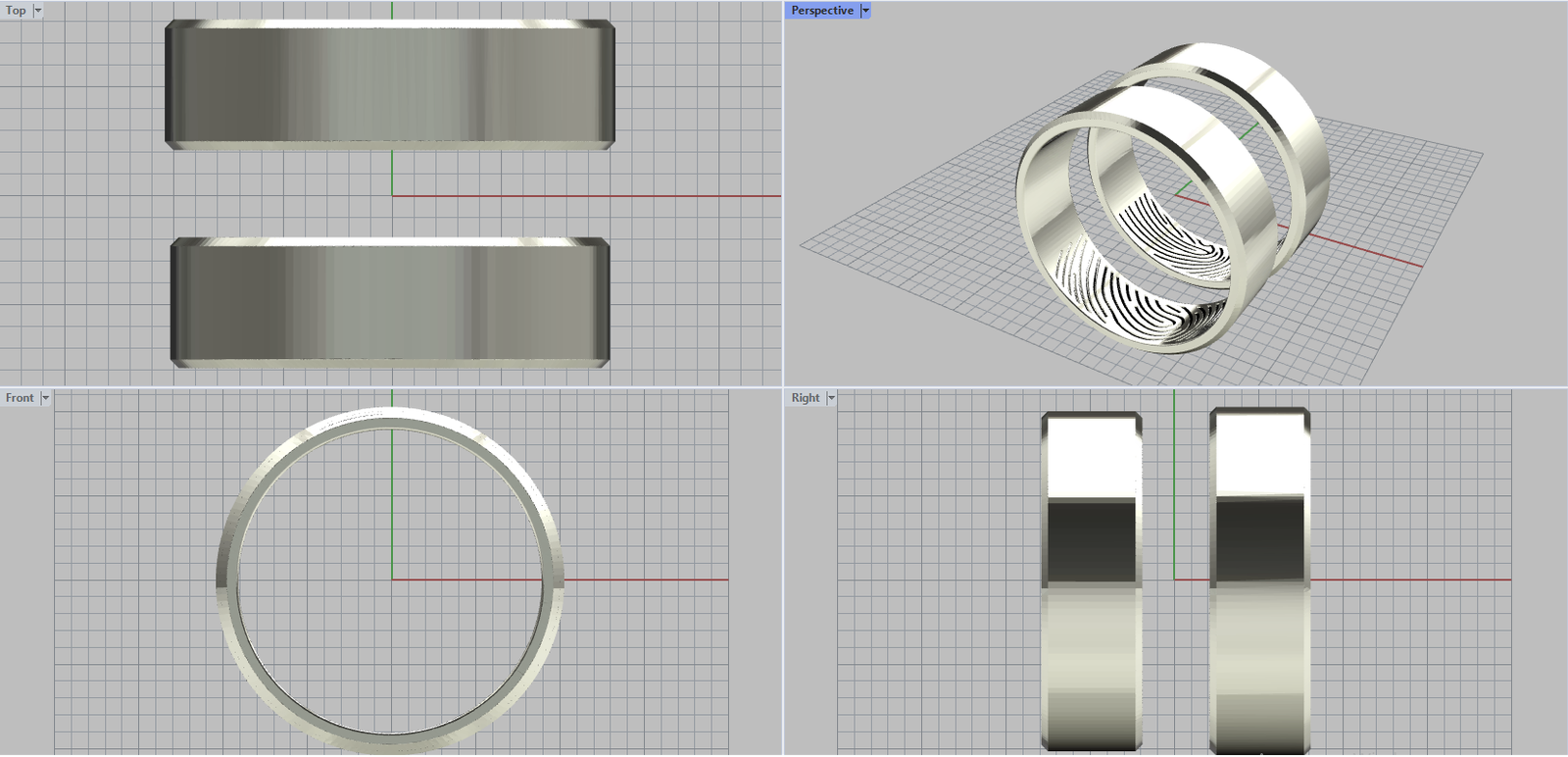The width and height of the screenshot is (1568, 757).
Task: Activate the Front viewport title label
Action: (x=20, y=398)
